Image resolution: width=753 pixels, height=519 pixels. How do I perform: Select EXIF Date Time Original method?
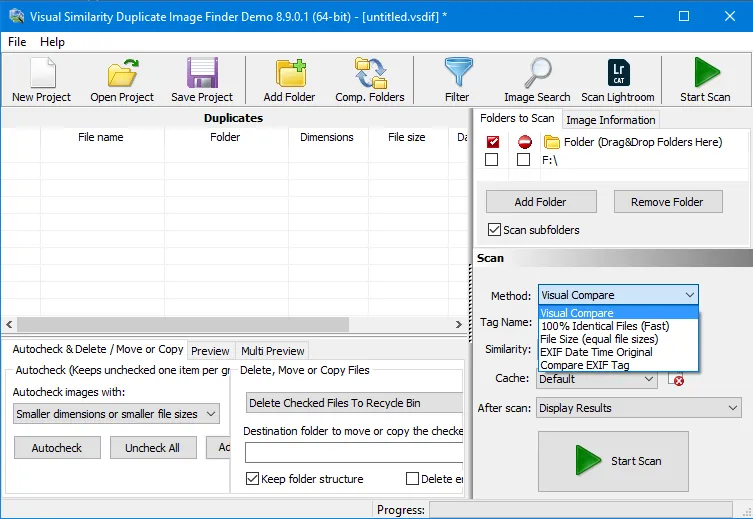pos(619,352)
